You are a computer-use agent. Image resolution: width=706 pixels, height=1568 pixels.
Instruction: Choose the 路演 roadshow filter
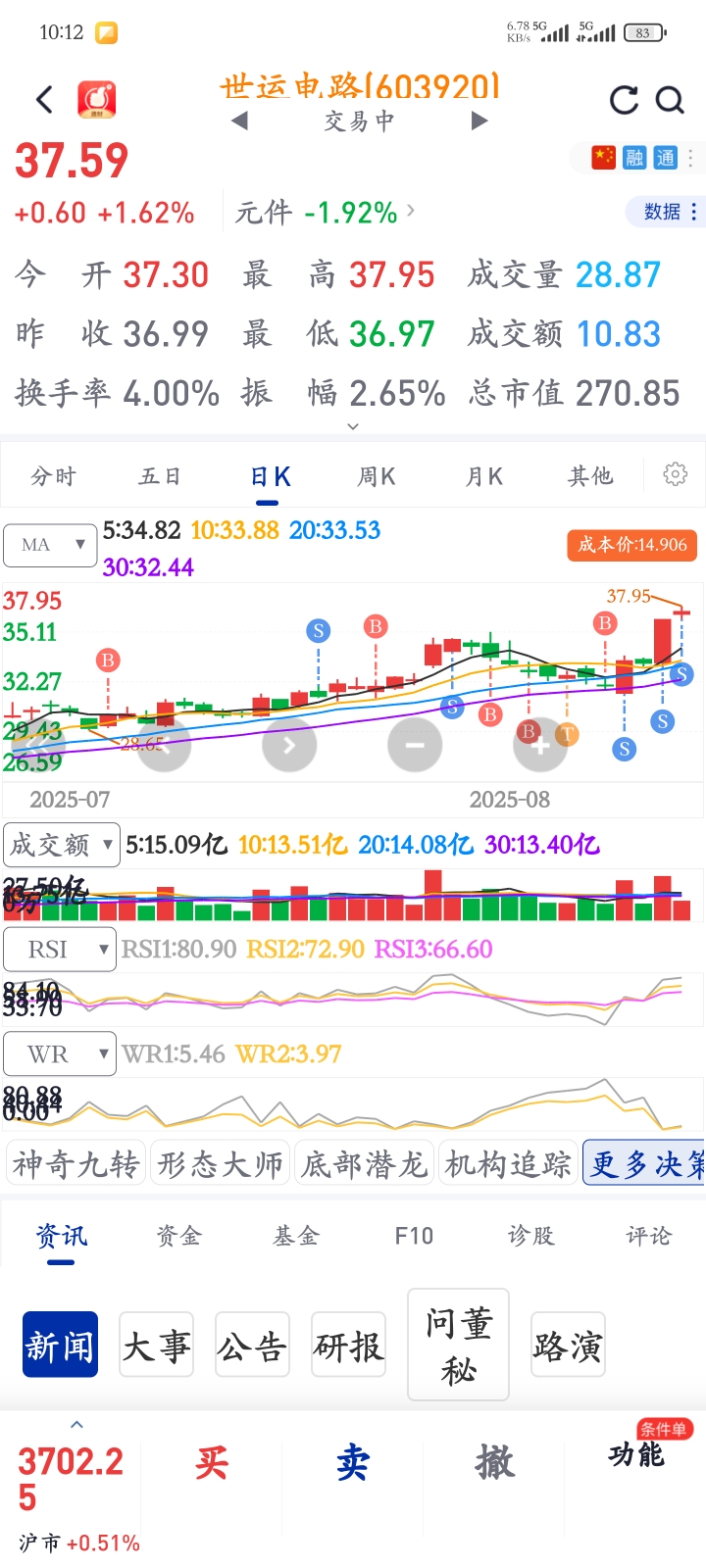point(568,1345)
